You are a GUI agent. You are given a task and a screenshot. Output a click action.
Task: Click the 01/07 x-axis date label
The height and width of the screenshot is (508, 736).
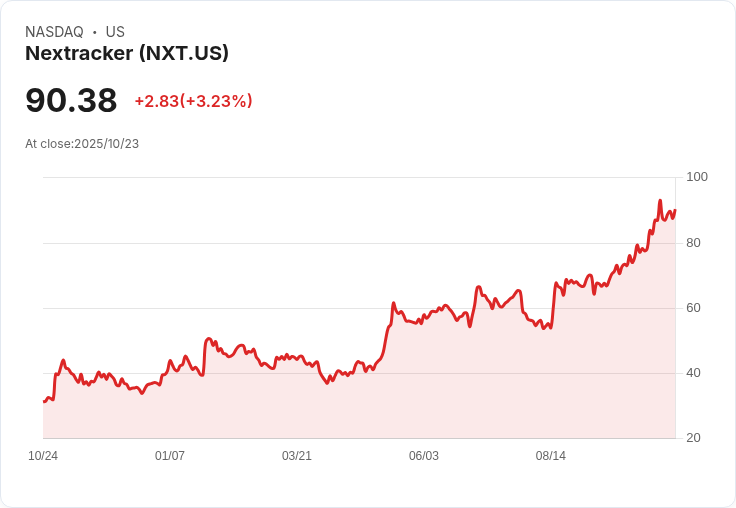pos(169,456)
